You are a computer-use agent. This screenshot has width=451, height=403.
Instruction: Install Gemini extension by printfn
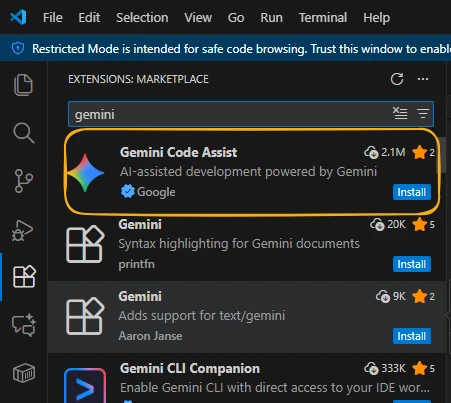pos(412,264)
